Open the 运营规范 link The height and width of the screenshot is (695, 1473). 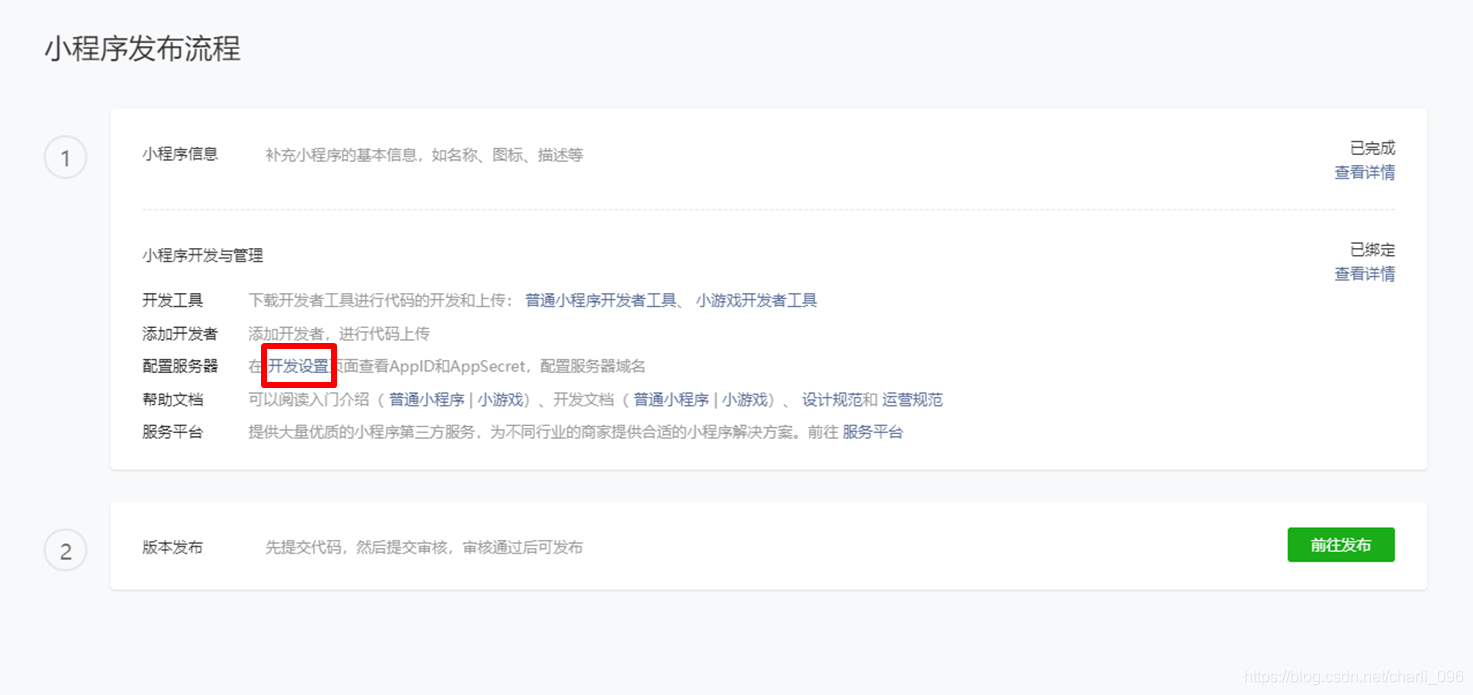coord(912,399)
